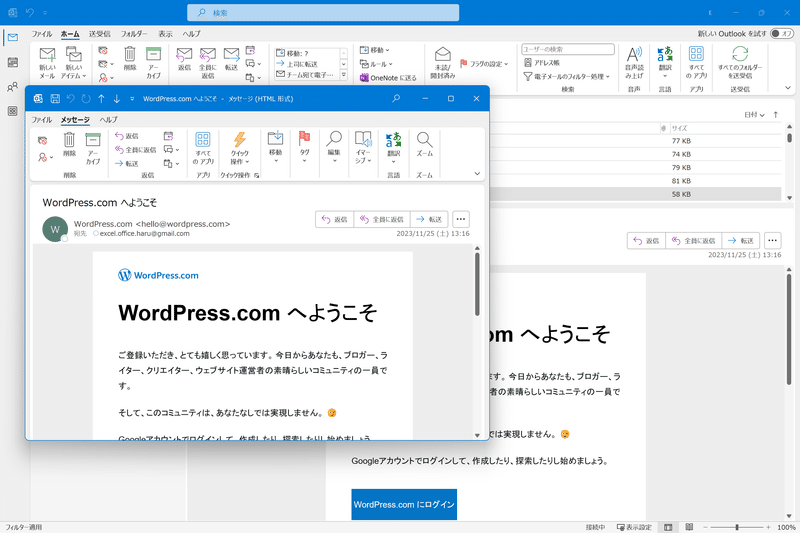Screen dimensions: 800x533
Task: Open Filter Email dropdown in main ribbon
Action: tap(566, 77)
